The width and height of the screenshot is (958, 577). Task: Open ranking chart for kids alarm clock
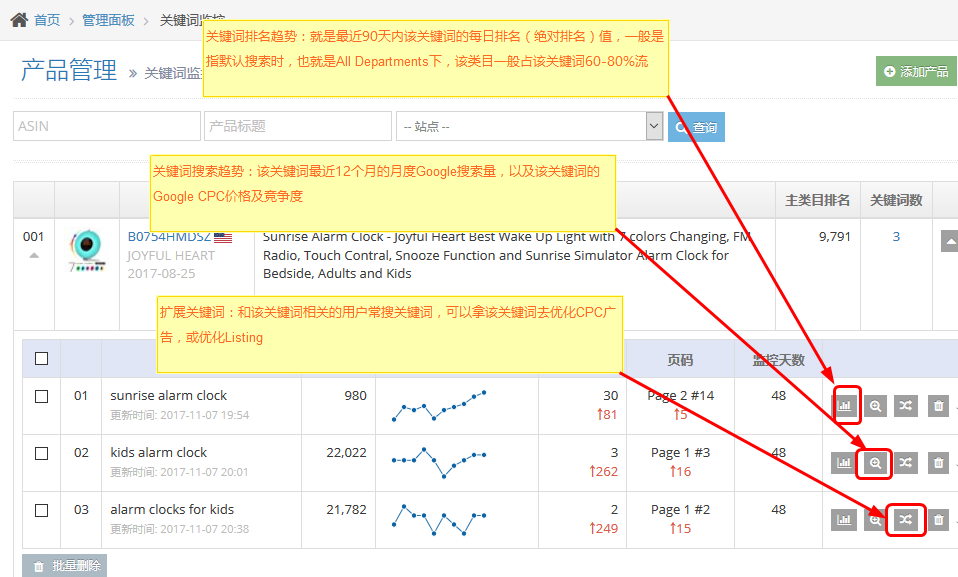click(844, 463)
